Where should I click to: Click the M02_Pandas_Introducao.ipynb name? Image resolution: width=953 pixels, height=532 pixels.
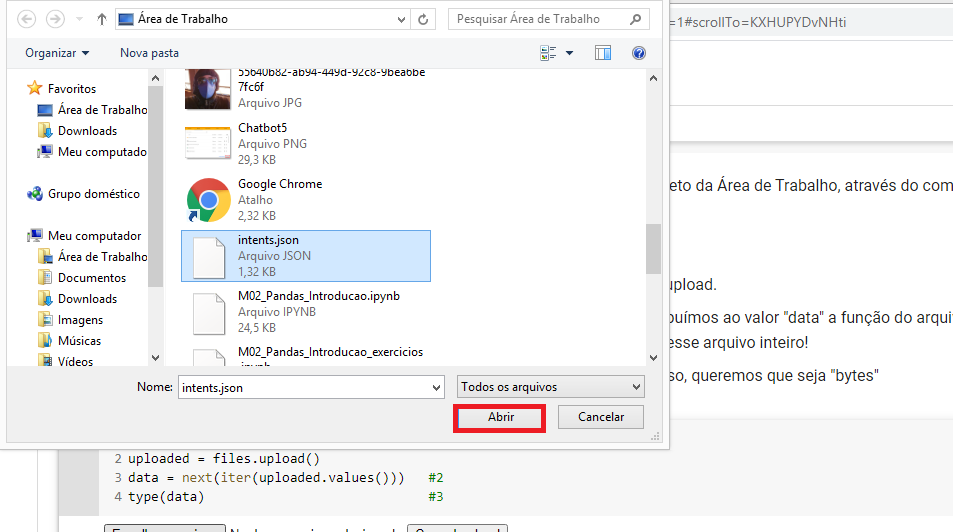(319, 296)
